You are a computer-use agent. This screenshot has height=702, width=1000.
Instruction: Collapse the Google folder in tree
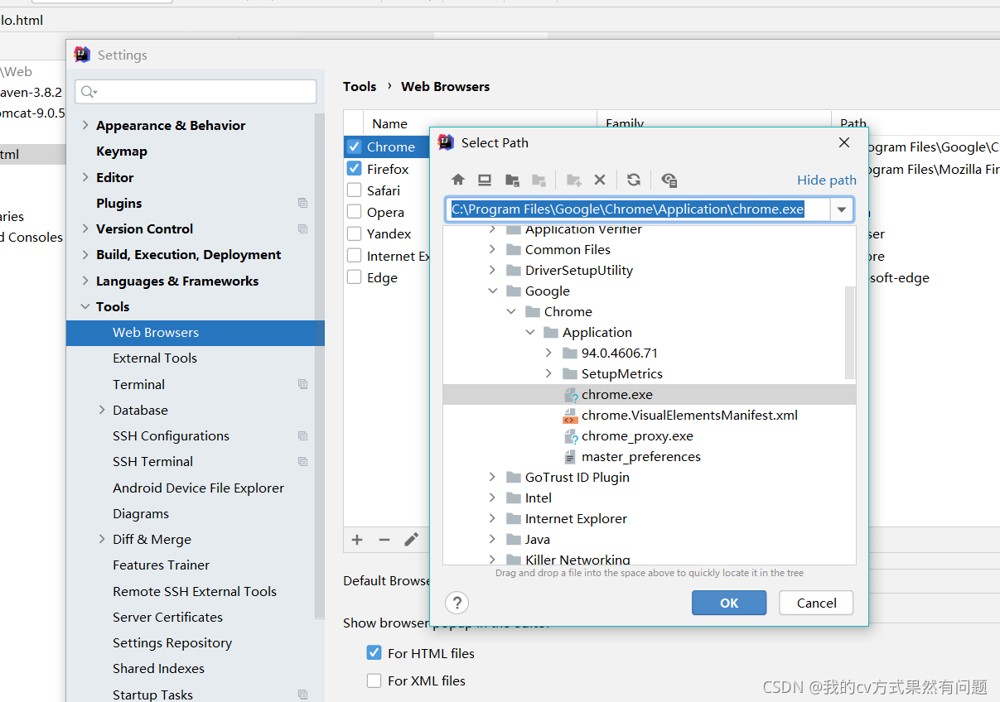click(493, 291)
